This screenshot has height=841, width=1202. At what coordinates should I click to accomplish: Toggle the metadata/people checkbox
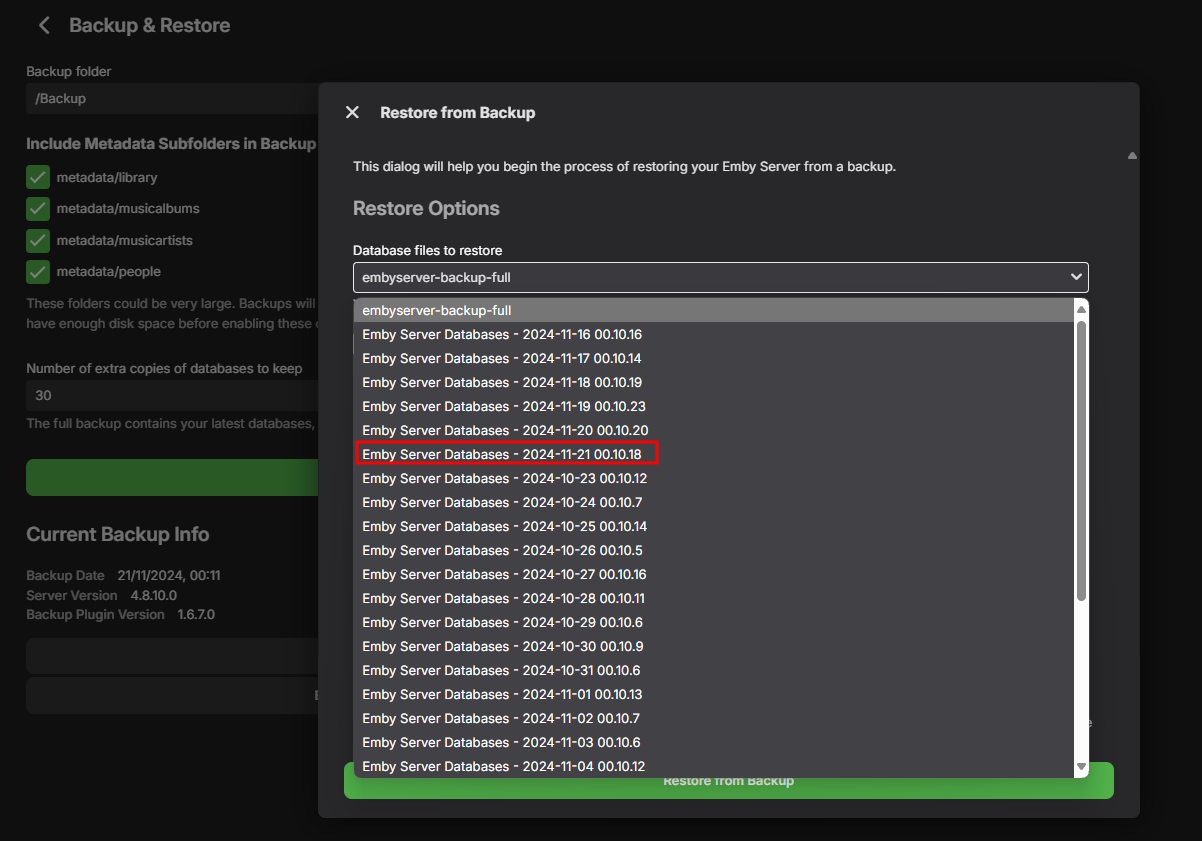[38, 272]
